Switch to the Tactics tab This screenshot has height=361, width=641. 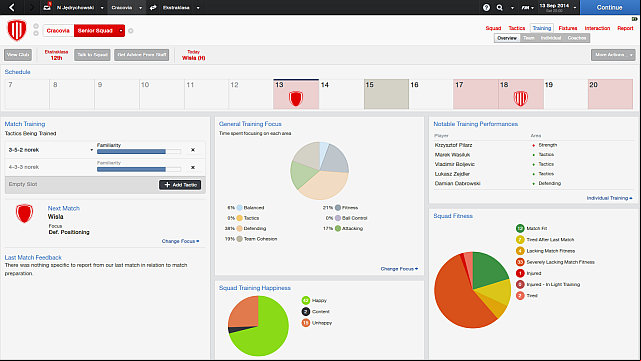point(517,28)
